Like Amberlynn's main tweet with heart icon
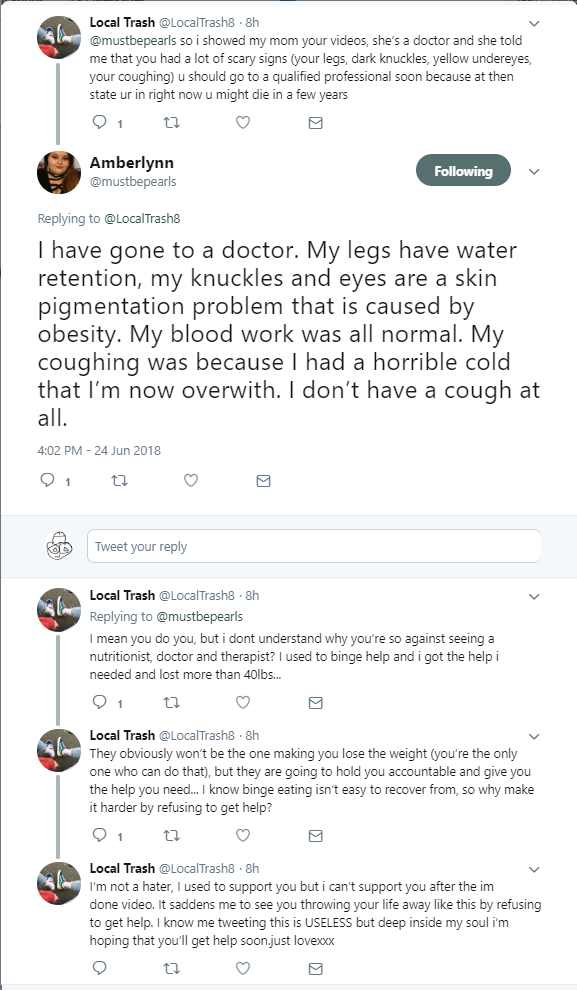The height and width of the screenshot is (990, 577). (191, 480)
